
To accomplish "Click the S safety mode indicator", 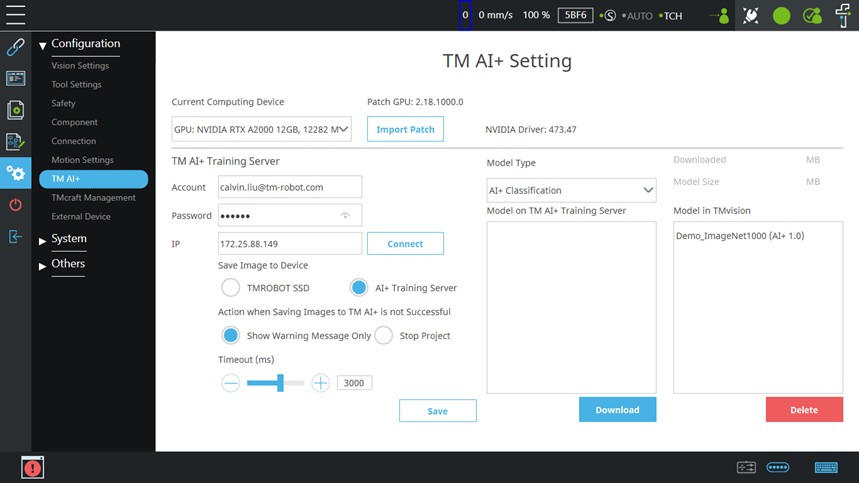I will pyautogui.click(x=608, y=16).
